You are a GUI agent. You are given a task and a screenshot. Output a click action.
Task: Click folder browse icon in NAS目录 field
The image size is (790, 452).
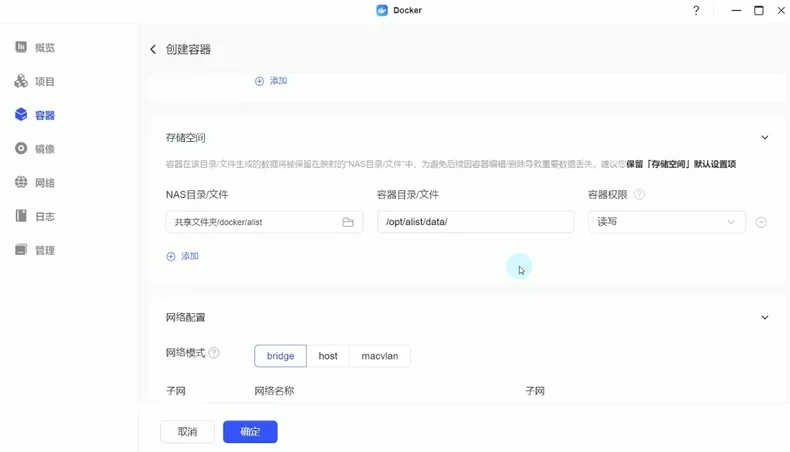348,222
